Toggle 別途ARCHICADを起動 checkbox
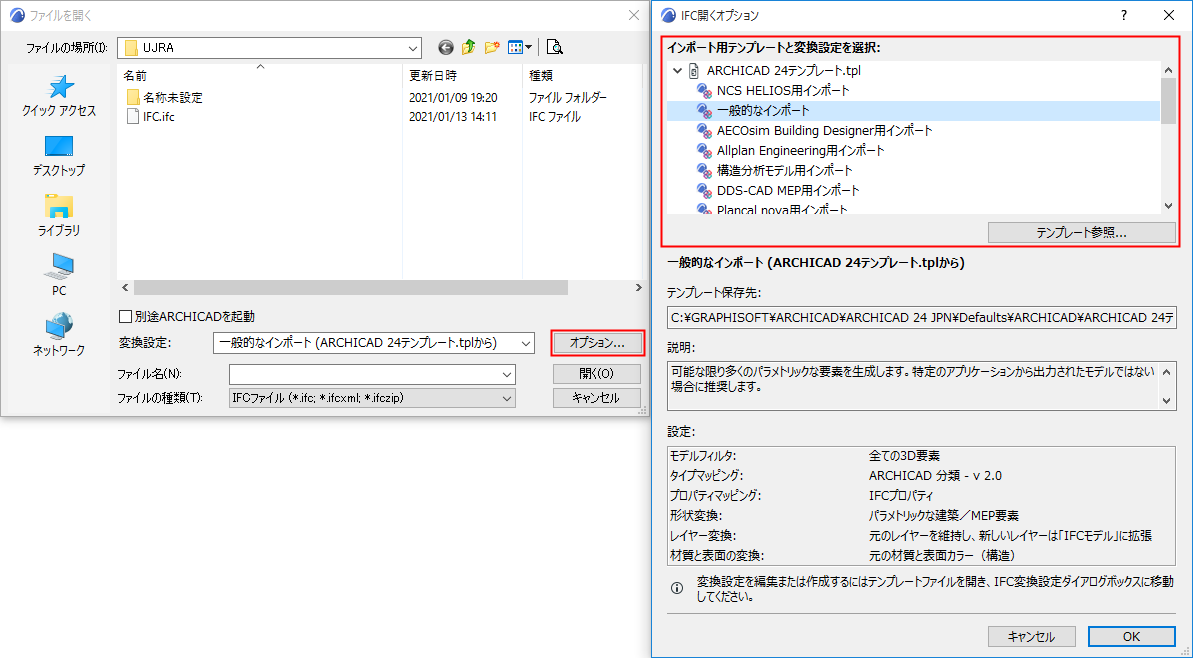Image resolution: width=1193 pixels, height=658 pixels. pyautogui.click(x=126, y=316)
